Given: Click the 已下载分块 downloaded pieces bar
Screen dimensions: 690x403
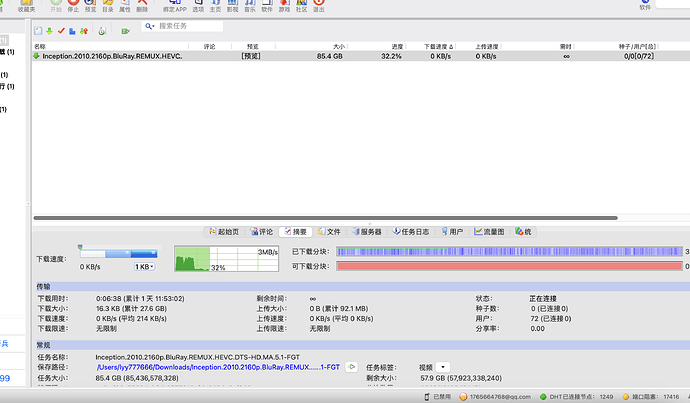Looking at the screenshot, I should pos(510,252).
